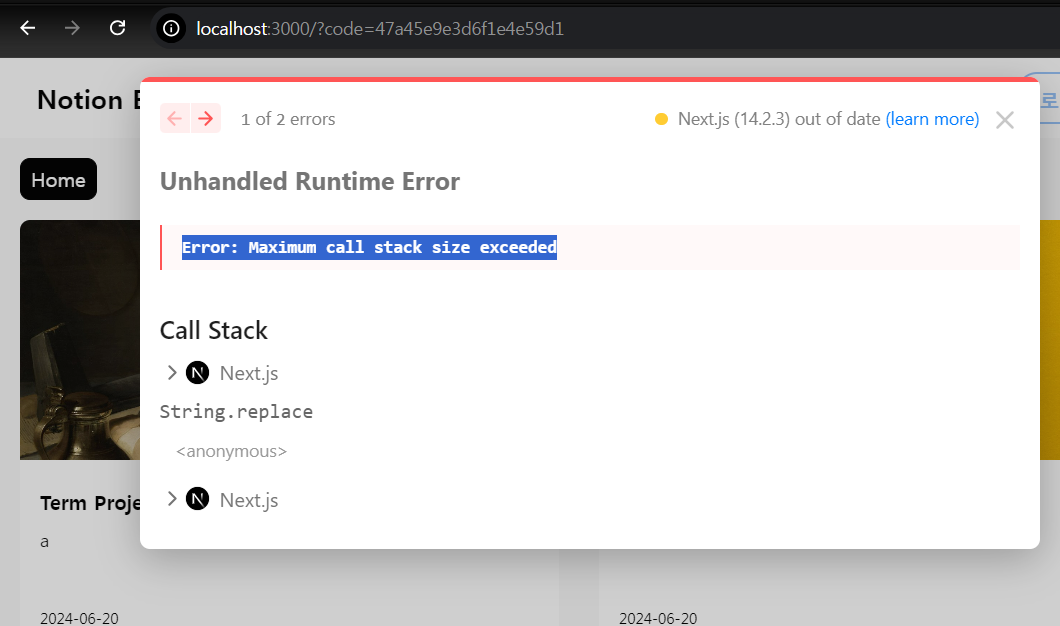Select the <anonymous> stack frame entry

pos(231,451)
